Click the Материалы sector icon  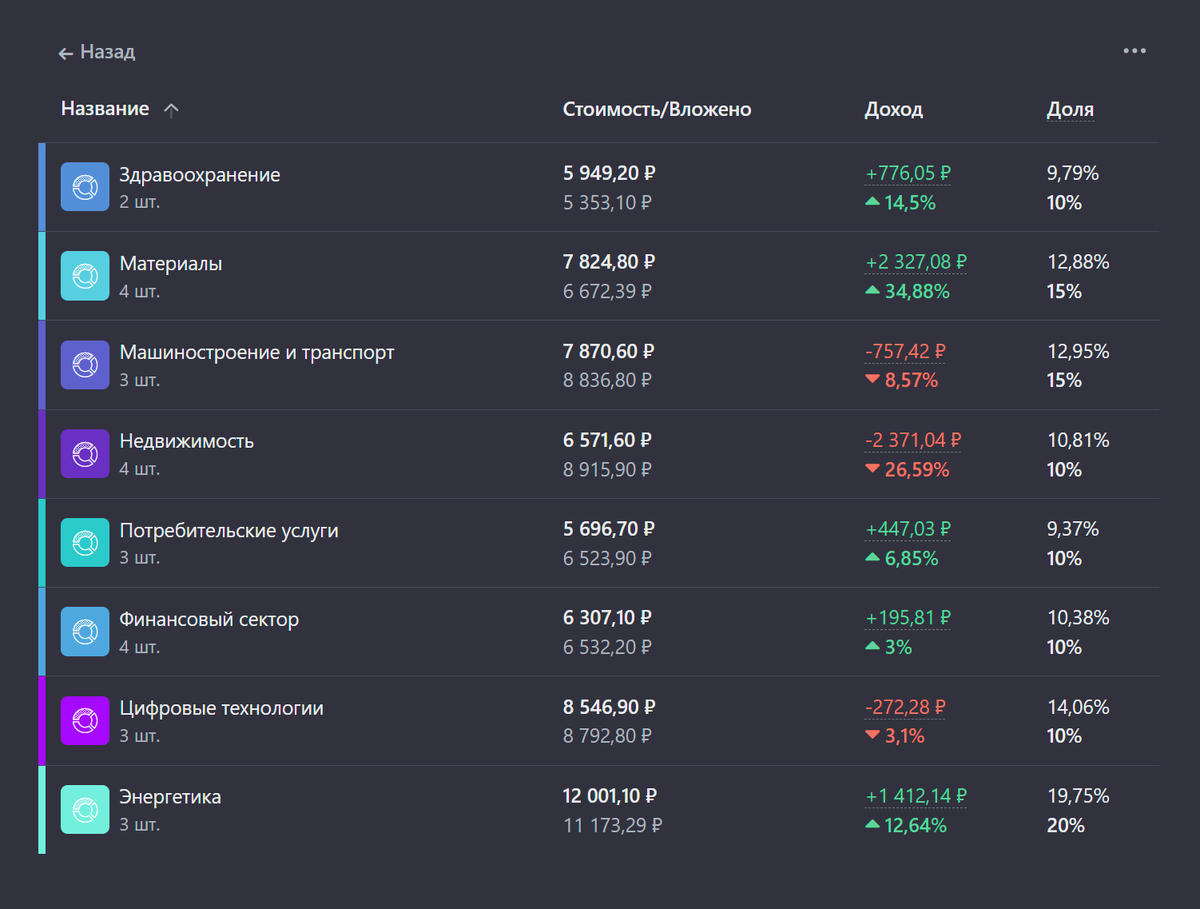[84, 276]
